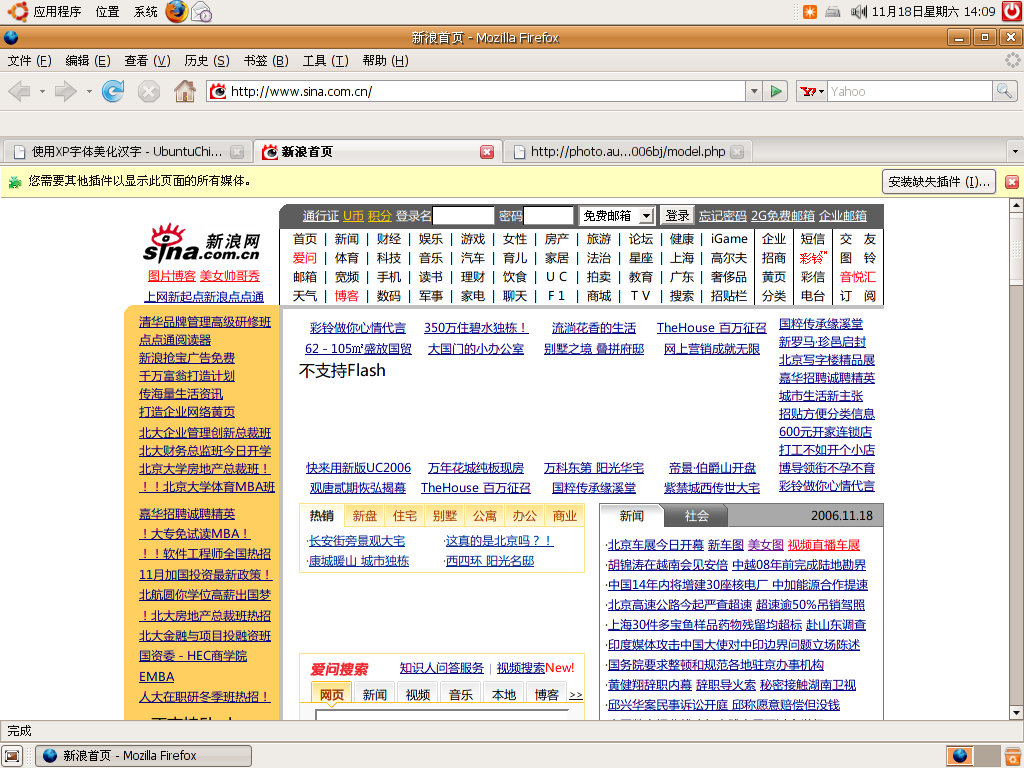1024x768 pixels.
Task: Open the 图片博客 link
Action: coord(172,276)
